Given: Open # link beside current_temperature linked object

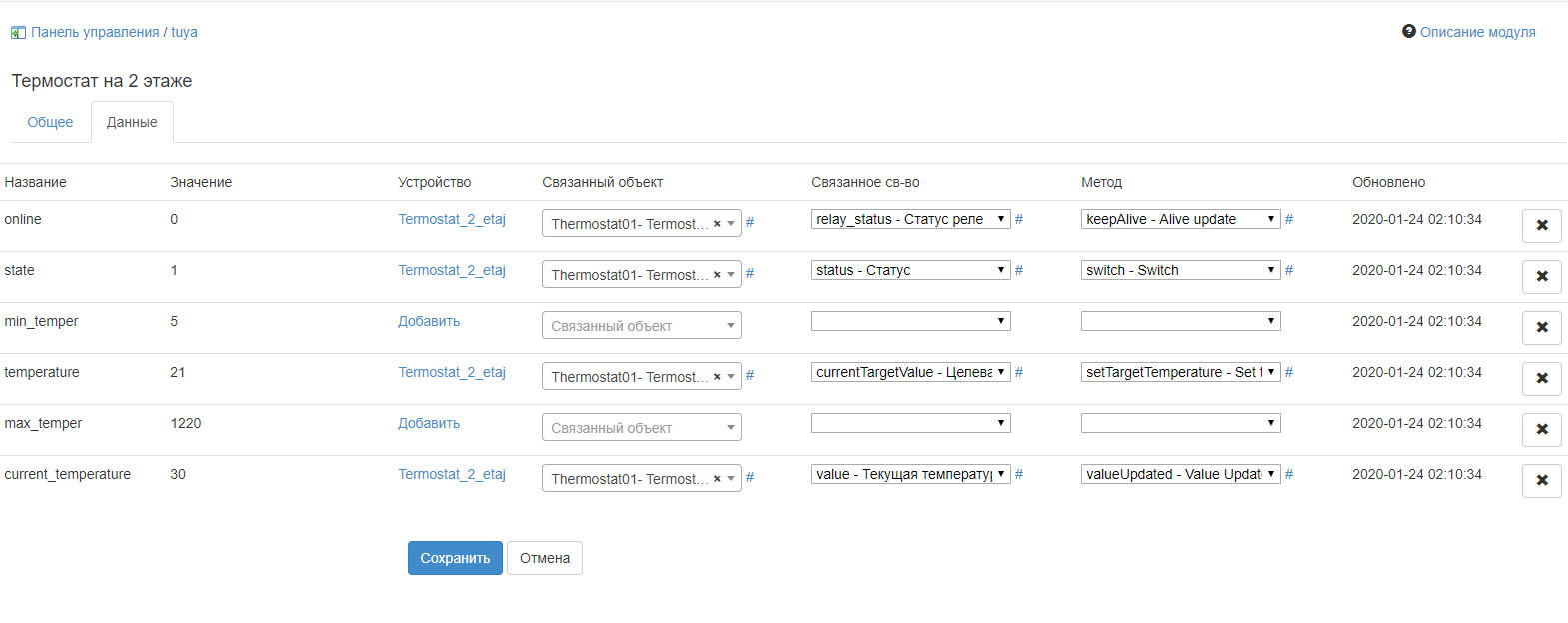Looking at the screenshot, I should (x=750, y=477).
